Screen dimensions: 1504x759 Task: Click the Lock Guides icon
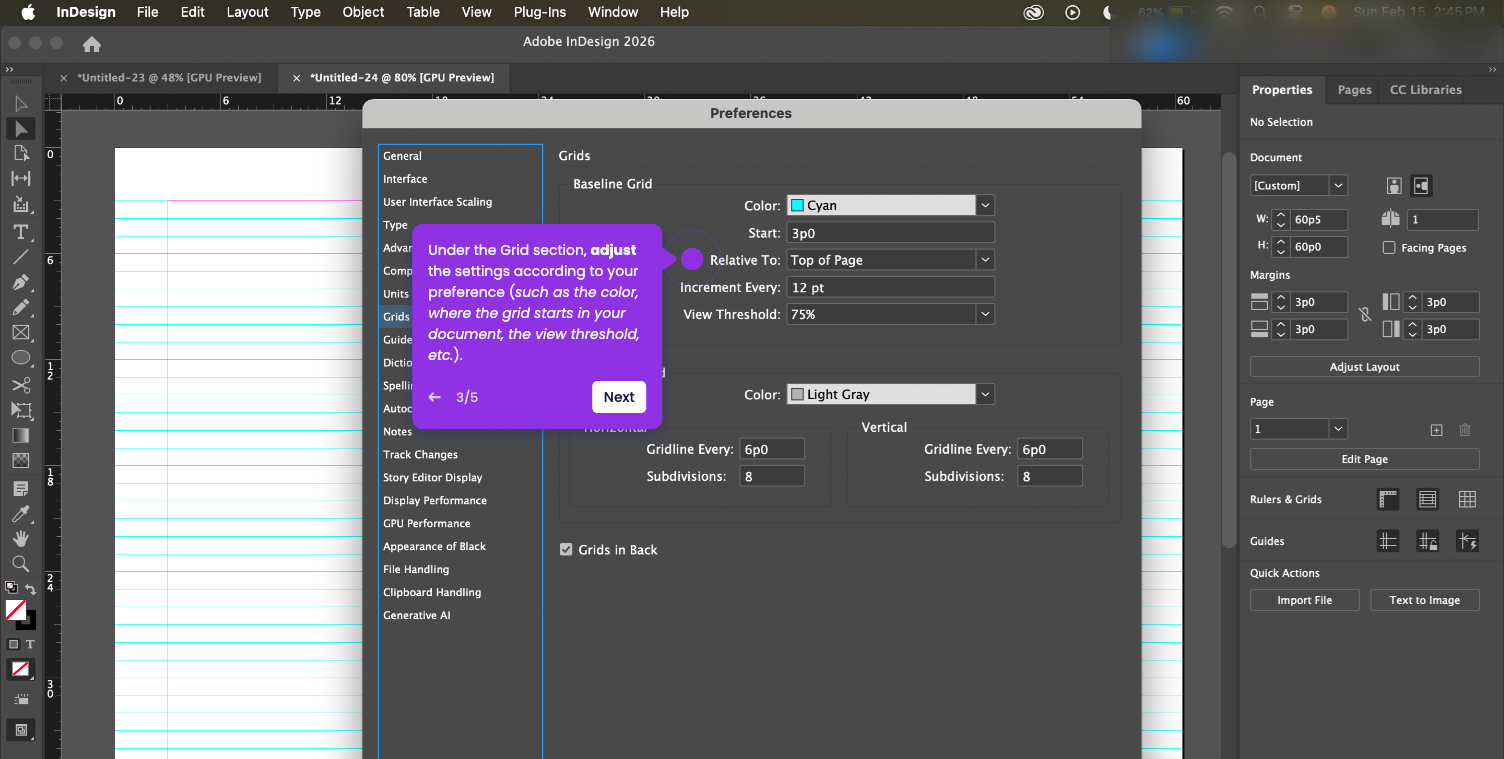tap(1427, 541)
